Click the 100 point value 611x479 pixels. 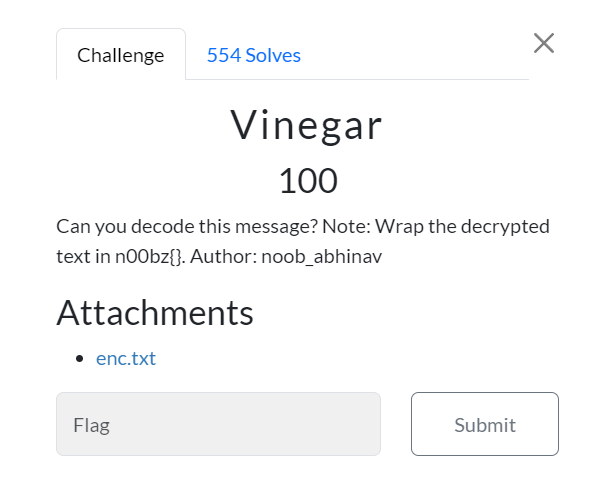point(307,181)
